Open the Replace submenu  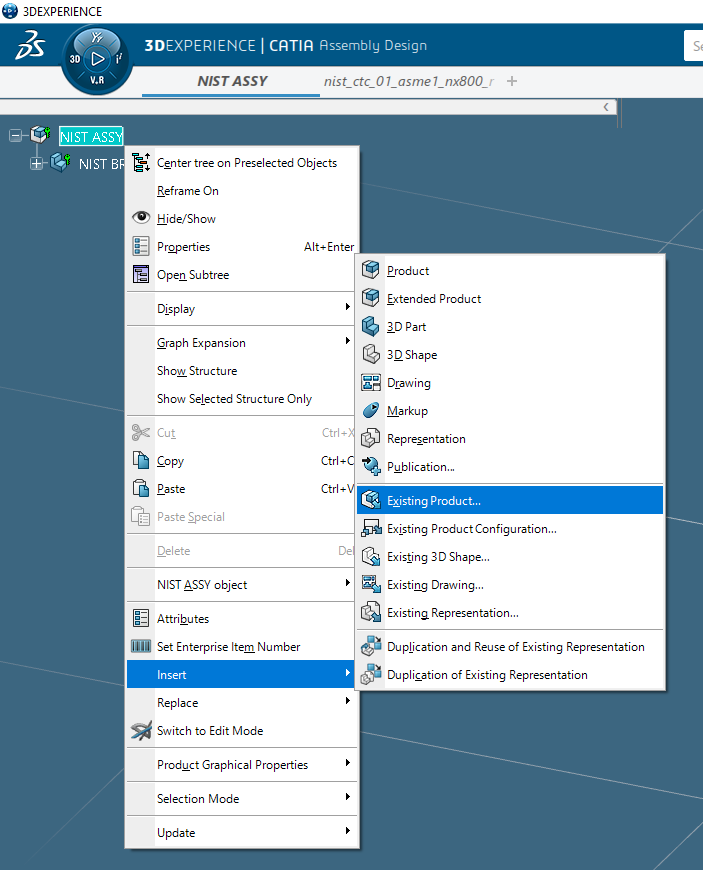click(242, 702)
